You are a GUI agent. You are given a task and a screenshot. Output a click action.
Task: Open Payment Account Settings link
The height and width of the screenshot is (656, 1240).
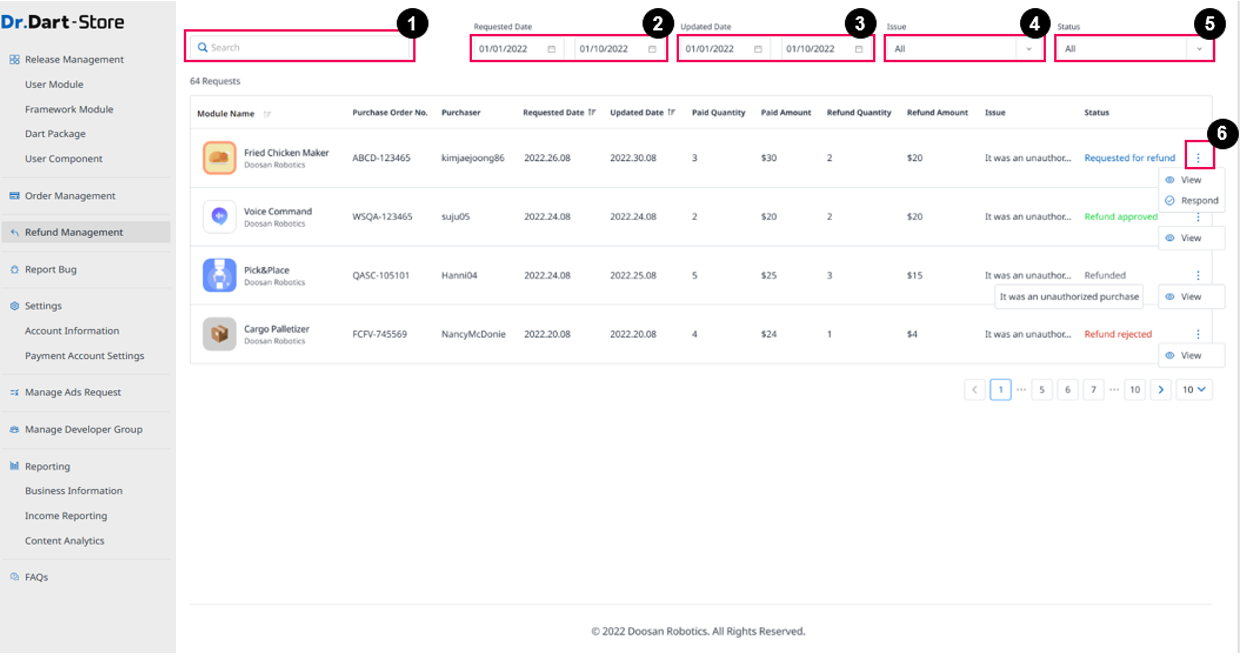pos(84,356)
